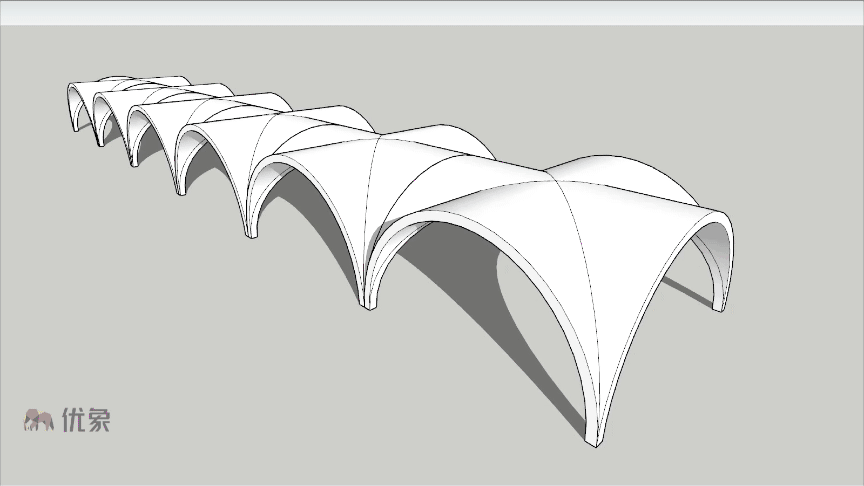
Task: Click the elephant logo icon
Action: pyautogui.click(x=38, y=419)
